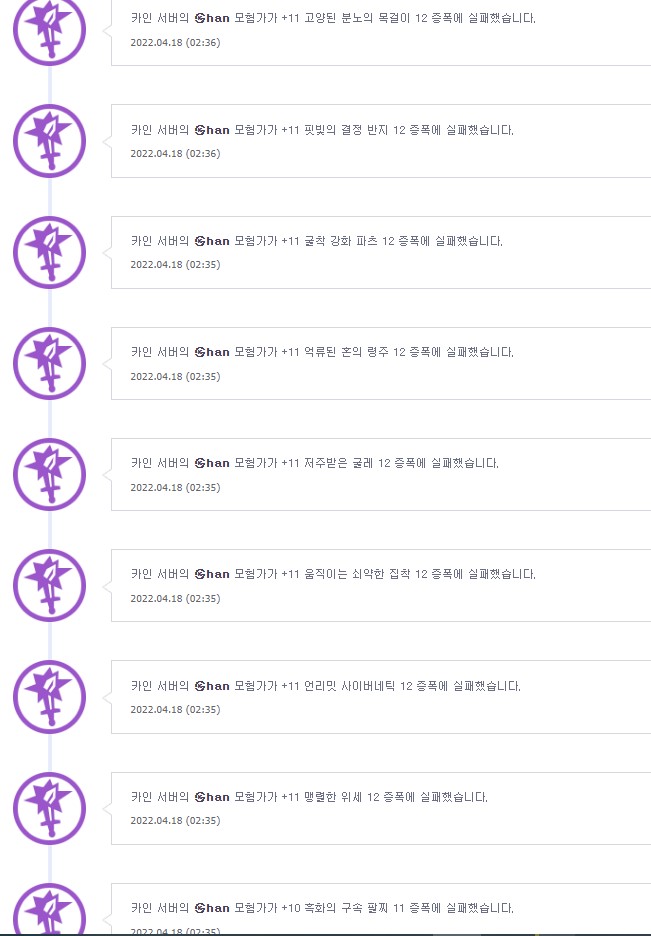The height and width of the screenshot is (936, 651).
Task: Select the 움직이는 쇠약한 집착 message card
Action: click(381, 586)
